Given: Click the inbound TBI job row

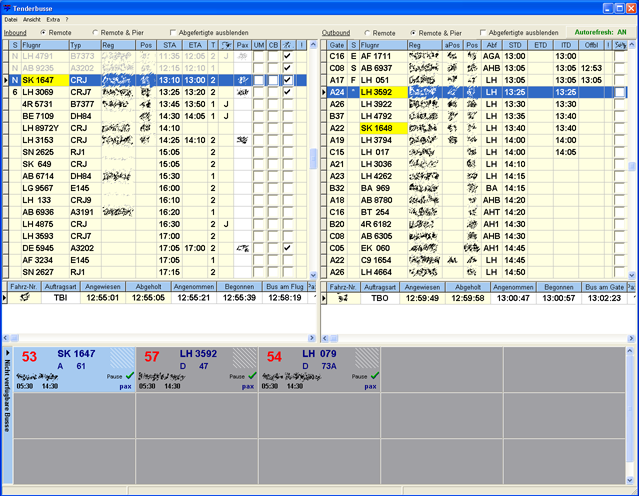Looking at the screenshot, I should [x=159, y=298].
